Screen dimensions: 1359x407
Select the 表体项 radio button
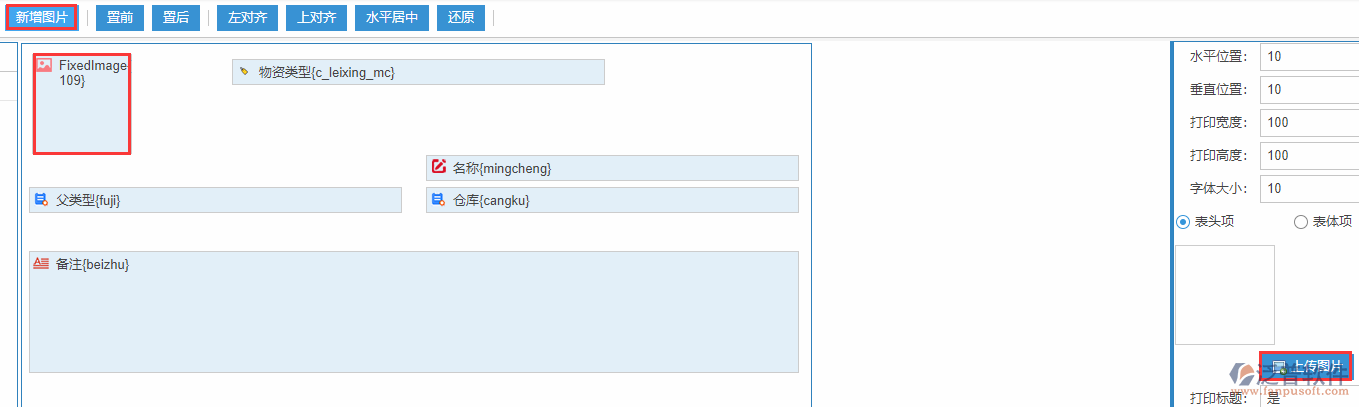point(1301,222)
